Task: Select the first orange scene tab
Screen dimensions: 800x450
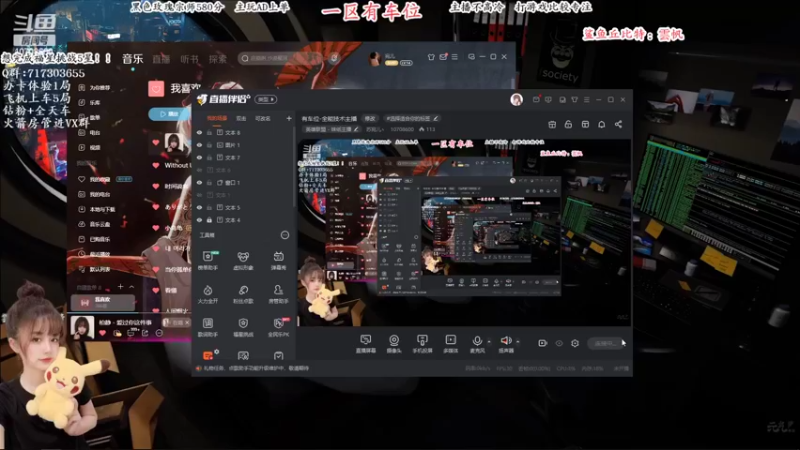Action: (217, 118)
